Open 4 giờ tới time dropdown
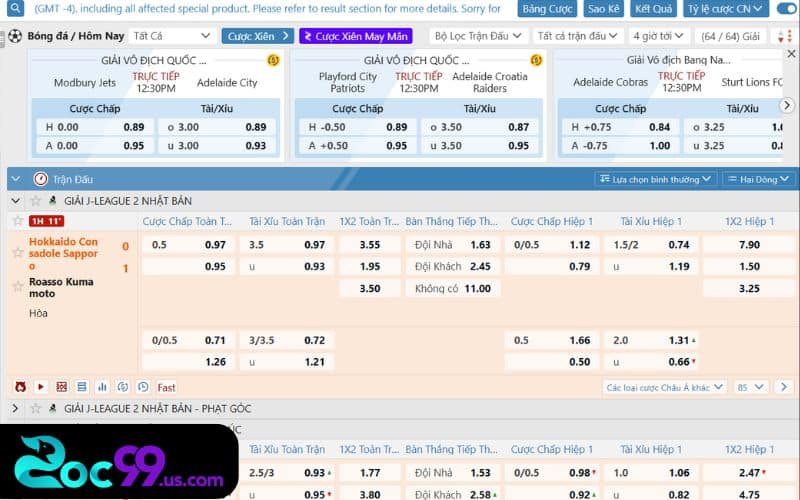Screen dimensions: 800x500 point(658,36)
